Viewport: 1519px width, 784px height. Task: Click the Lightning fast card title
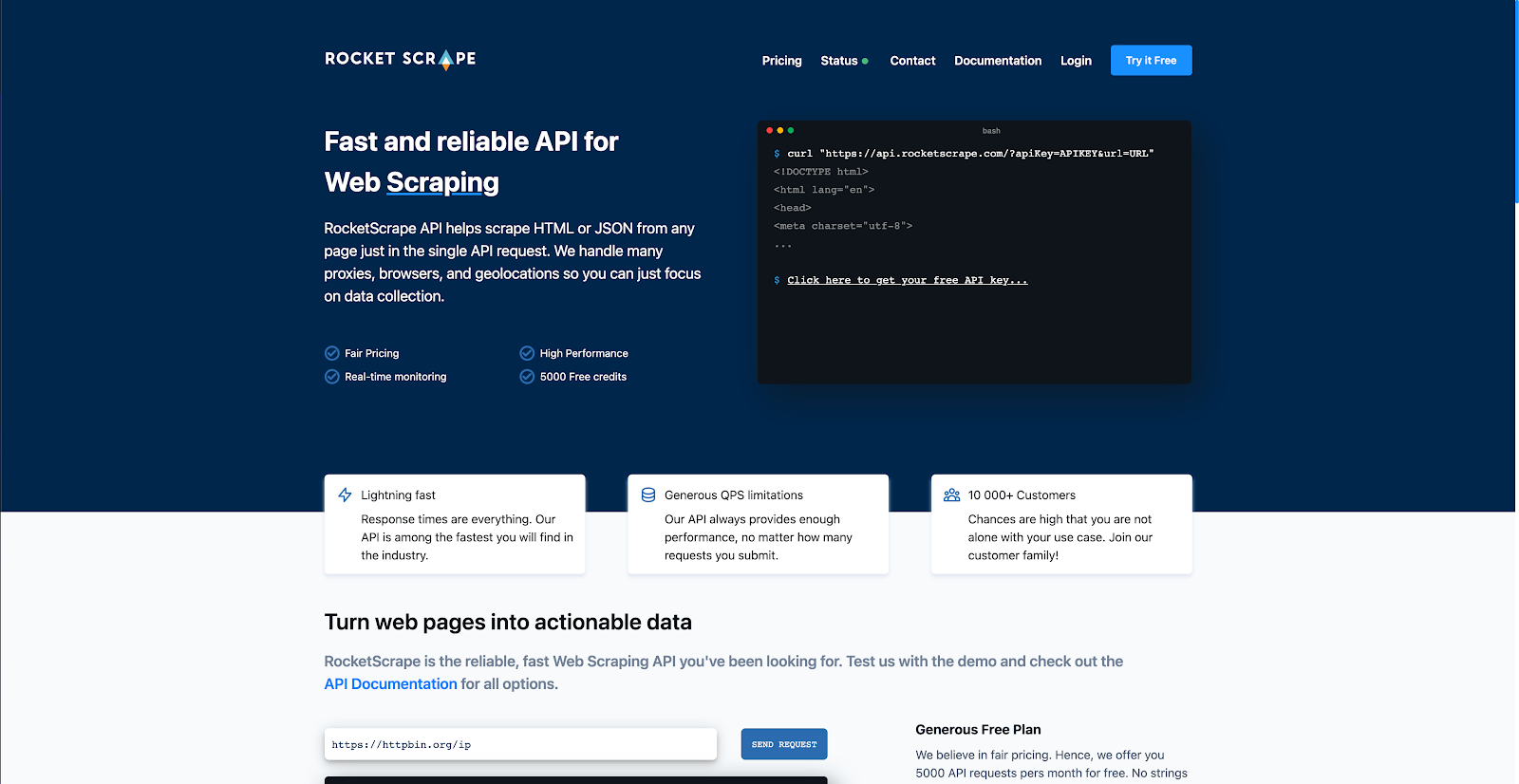[399, 495]
